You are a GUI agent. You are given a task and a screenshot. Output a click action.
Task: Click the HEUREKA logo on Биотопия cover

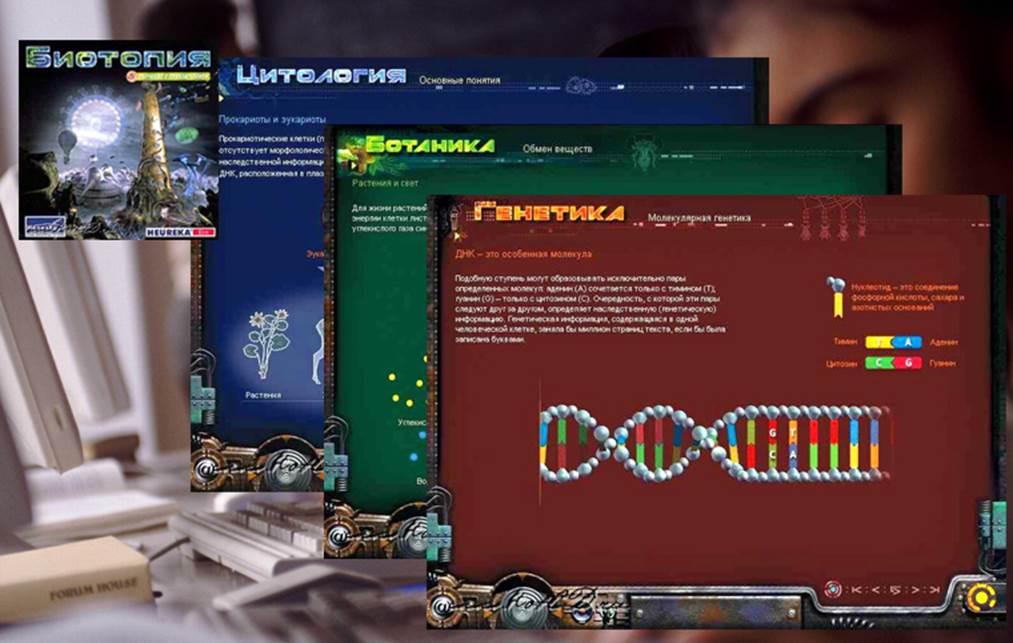tap(180, 231)
